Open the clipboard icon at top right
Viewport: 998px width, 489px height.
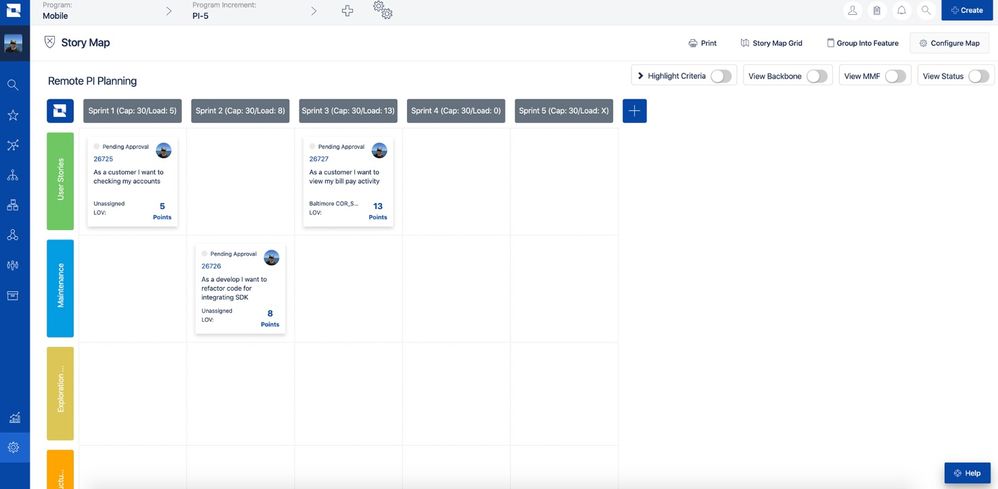click(877, 10)
